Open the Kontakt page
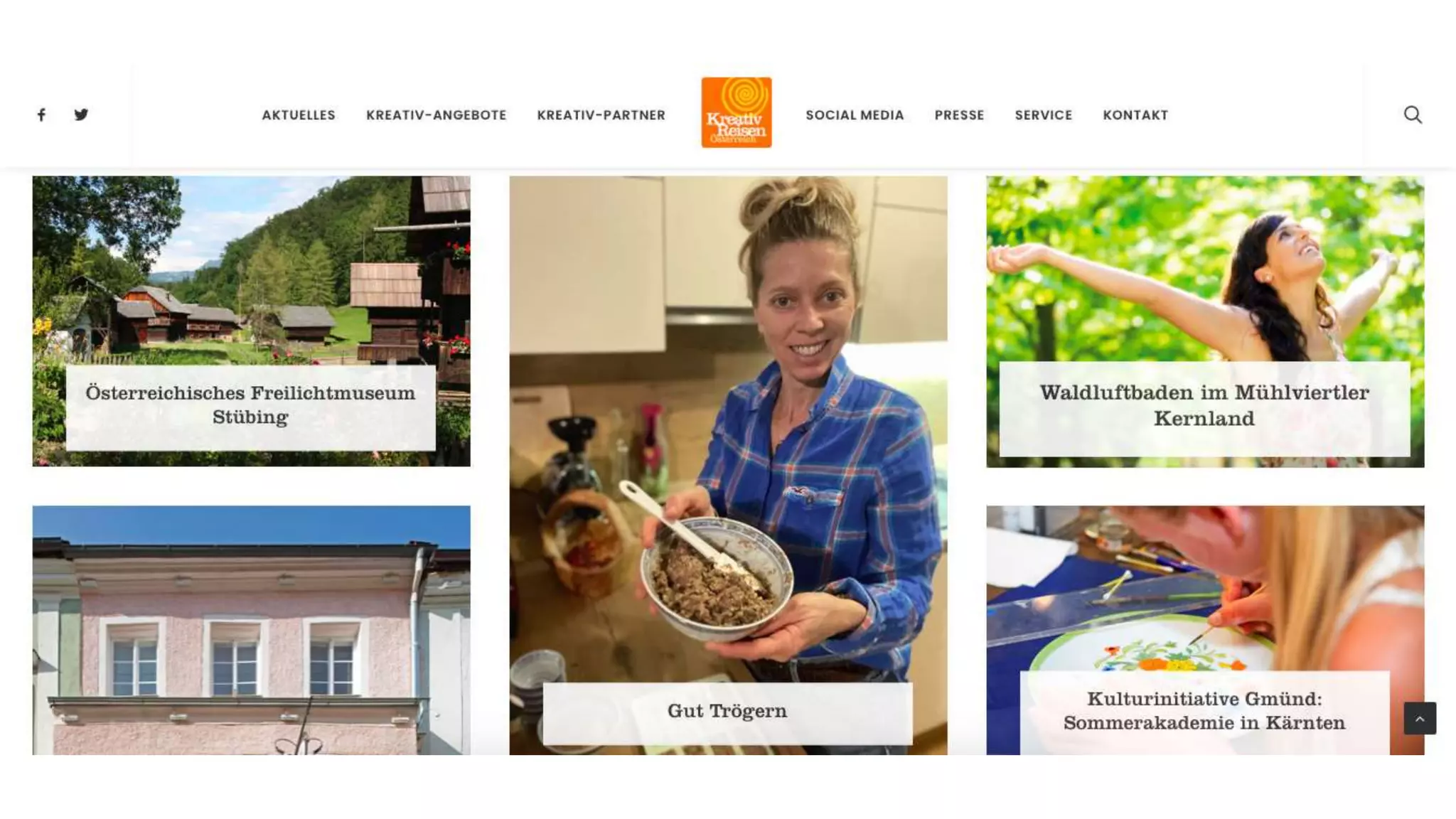Image resolution: width=1456 pixels, height=819 pixels. tap(1135, 115)
